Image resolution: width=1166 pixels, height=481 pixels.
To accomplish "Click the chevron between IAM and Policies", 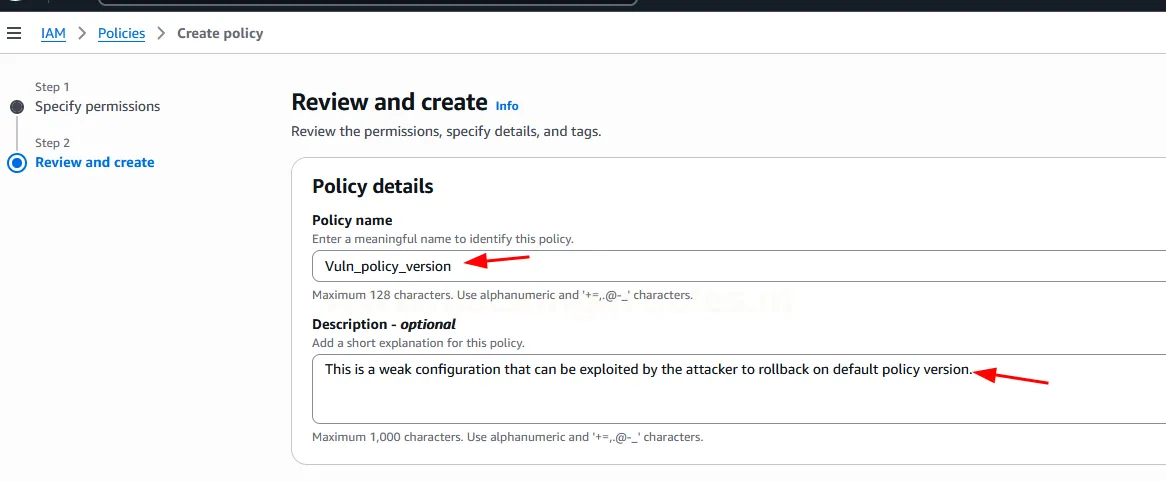I will tap(82, 33).
